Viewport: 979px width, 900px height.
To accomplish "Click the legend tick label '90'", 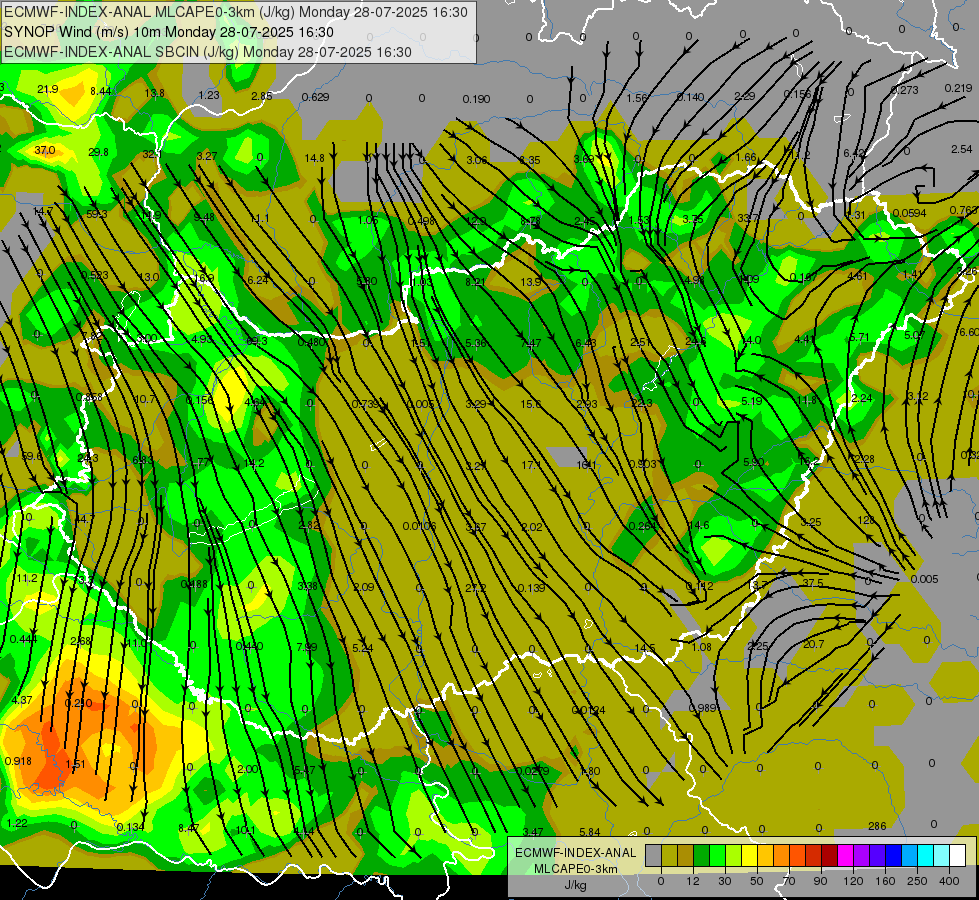I will [820, 881].
